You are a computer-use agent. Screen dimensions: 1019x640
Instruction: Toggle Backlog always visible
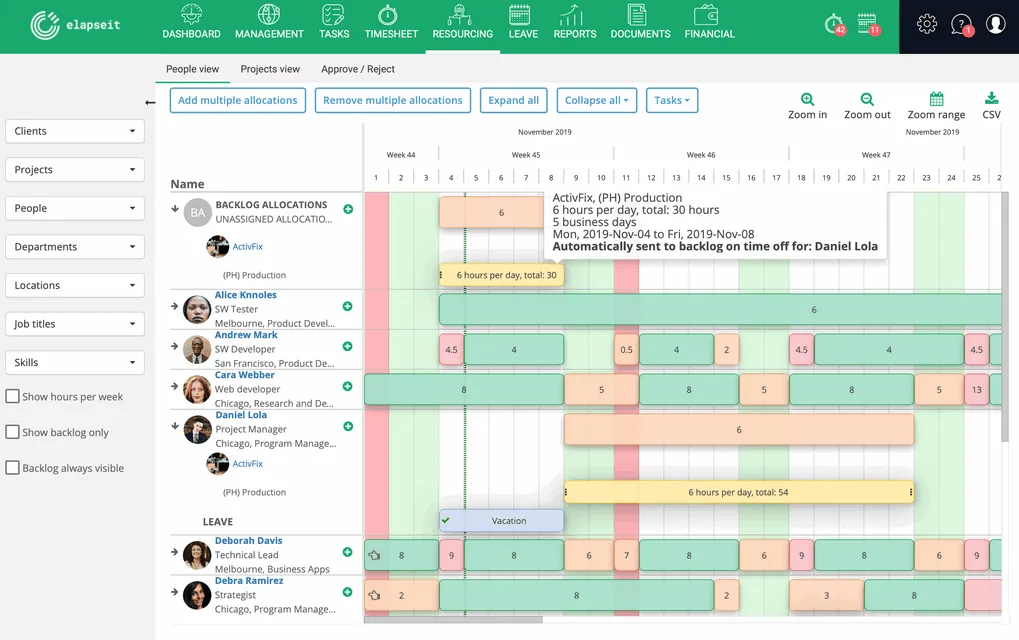[x=12, y=468]
